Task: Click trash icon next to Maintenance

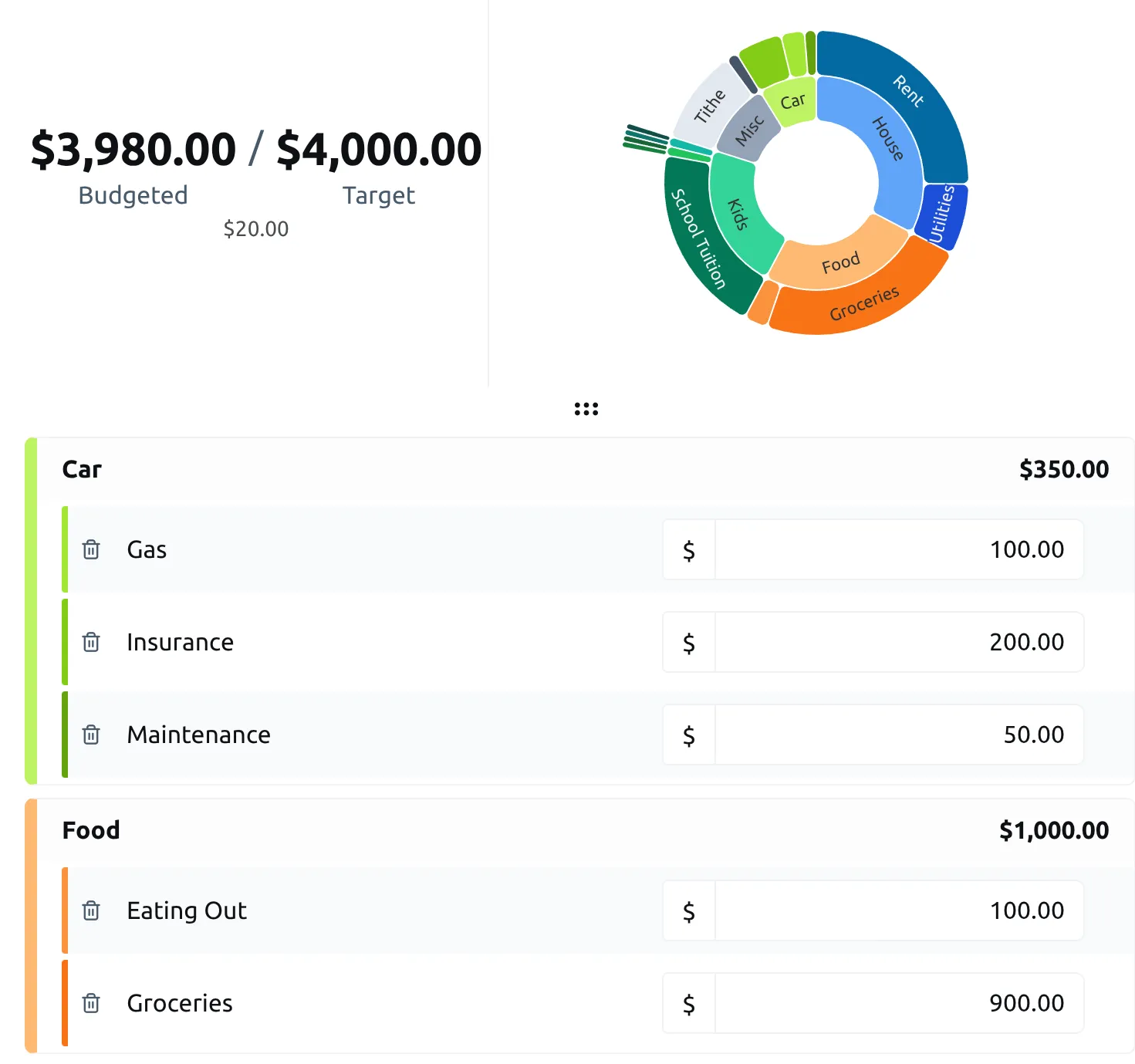Action: click(91, 735)
